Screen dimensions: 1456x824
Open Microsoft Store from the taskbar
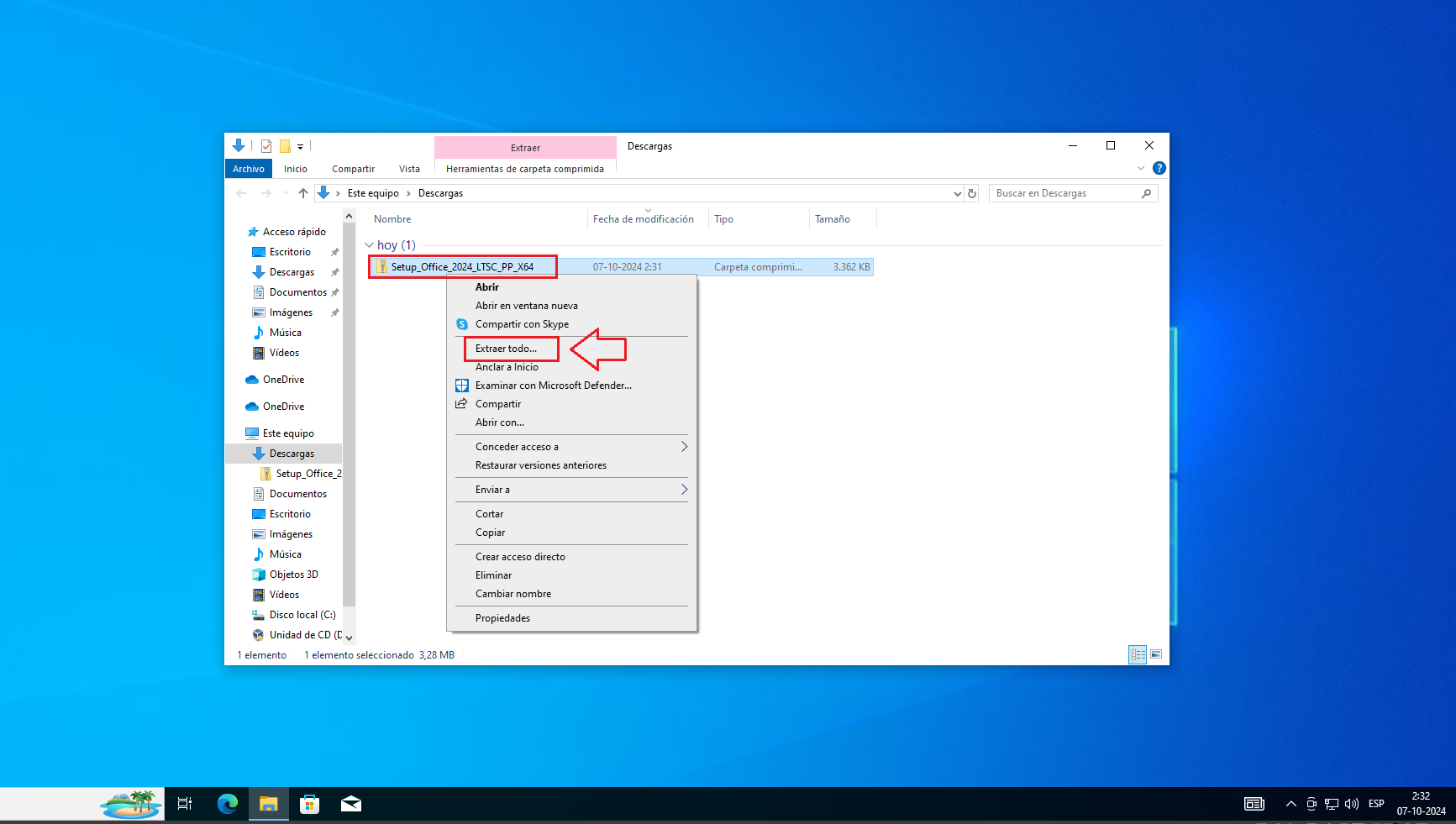click(310, 804)
